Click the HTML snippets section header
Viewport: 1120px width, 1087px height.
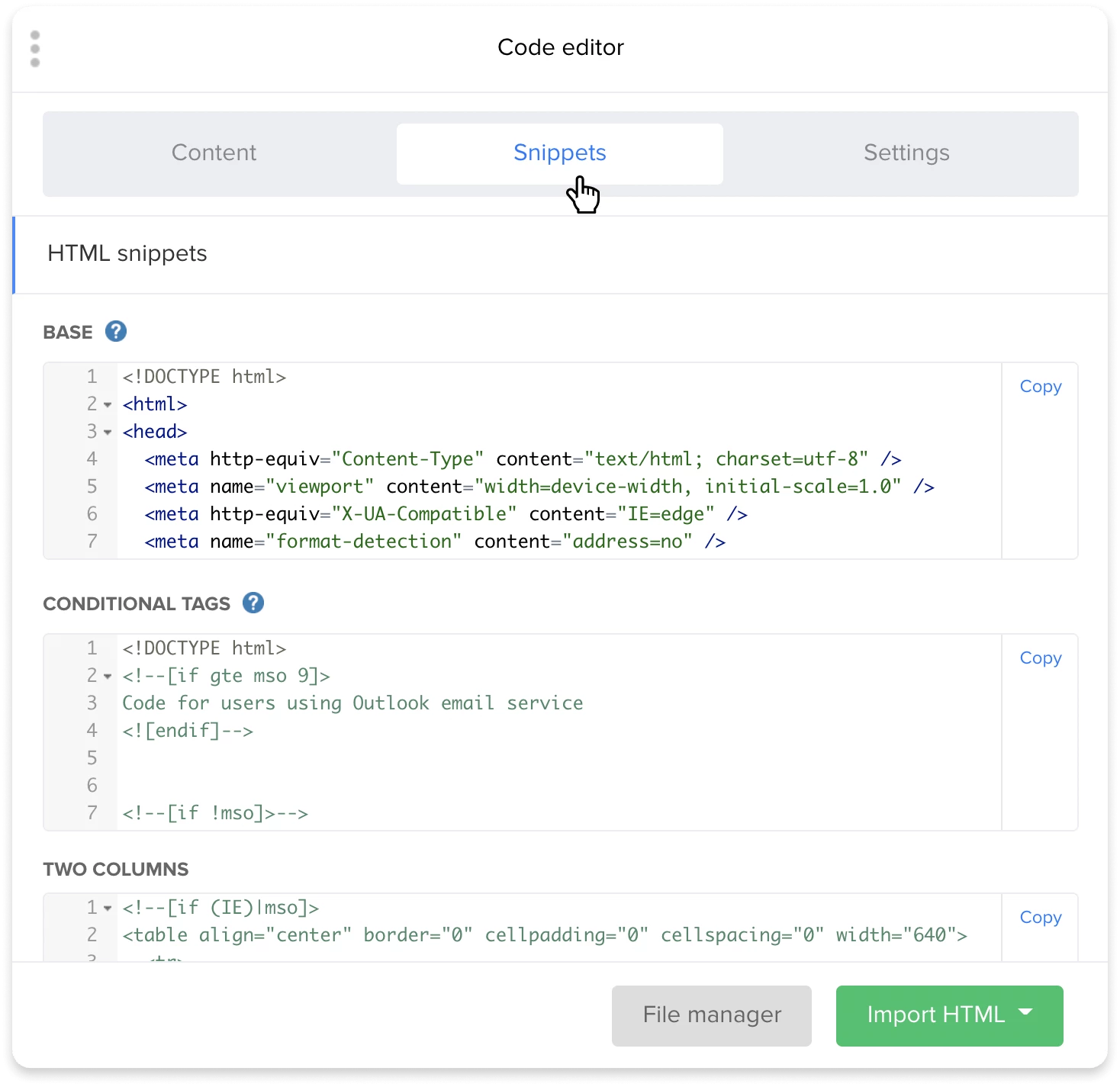click(127, 254)
